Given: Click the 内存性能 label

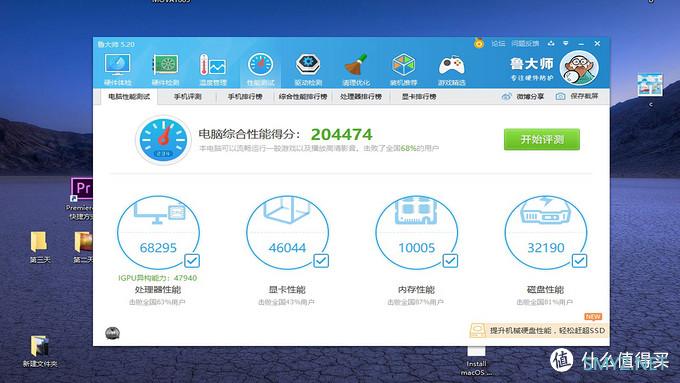Looking at the screenshot, I should [416, 290].
